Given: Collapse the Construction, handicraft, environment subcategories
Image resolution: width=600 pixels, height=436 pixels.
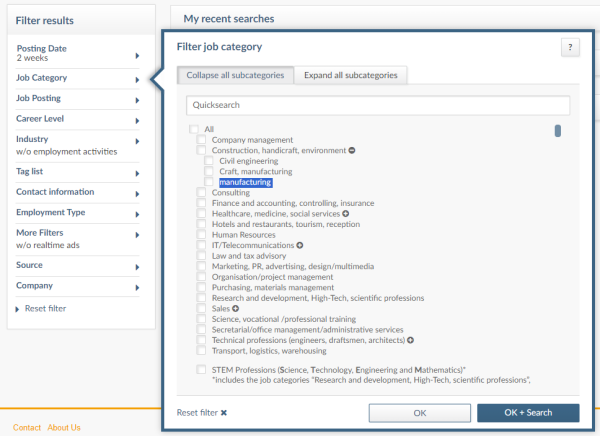Looking at the screenshot, I should [352, 150].
